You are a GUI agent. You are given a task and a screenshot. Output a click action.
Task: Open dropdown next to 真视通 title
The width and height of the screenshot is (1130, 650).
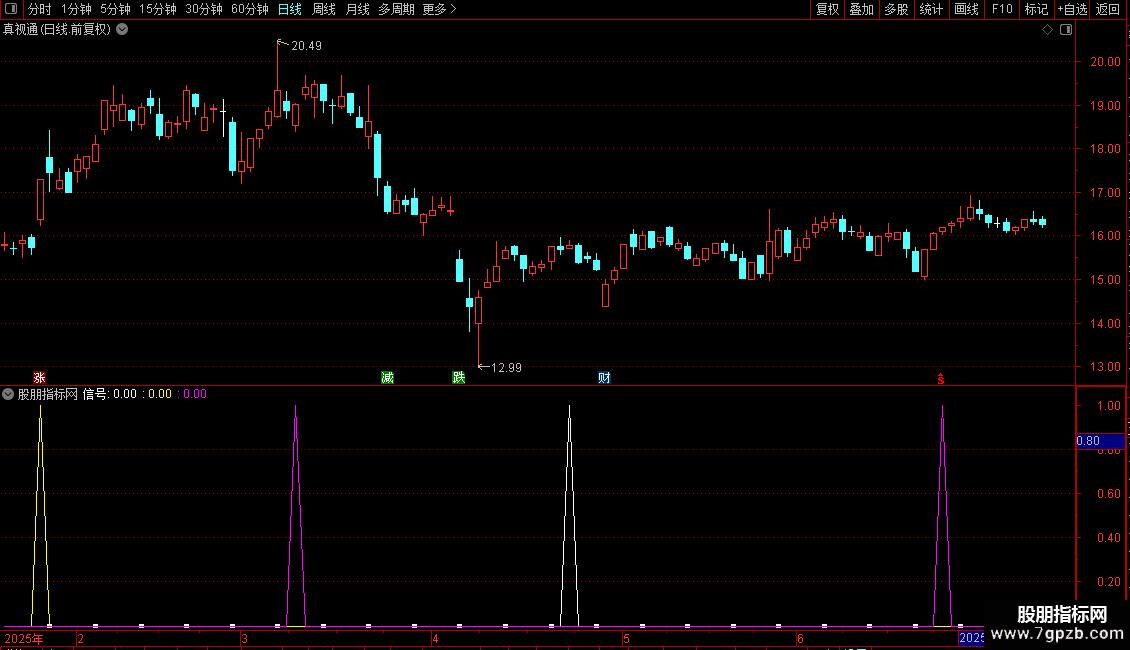[x=123, y=30]
